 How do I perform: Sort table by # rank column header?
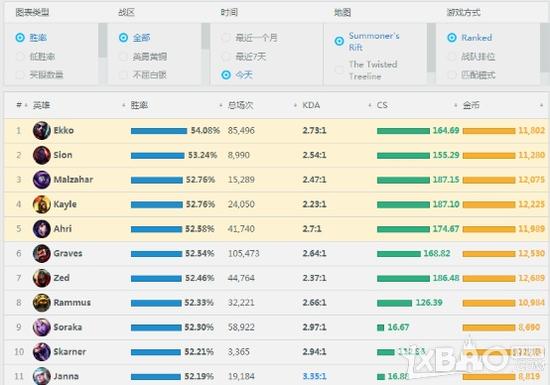pos(19,105)
